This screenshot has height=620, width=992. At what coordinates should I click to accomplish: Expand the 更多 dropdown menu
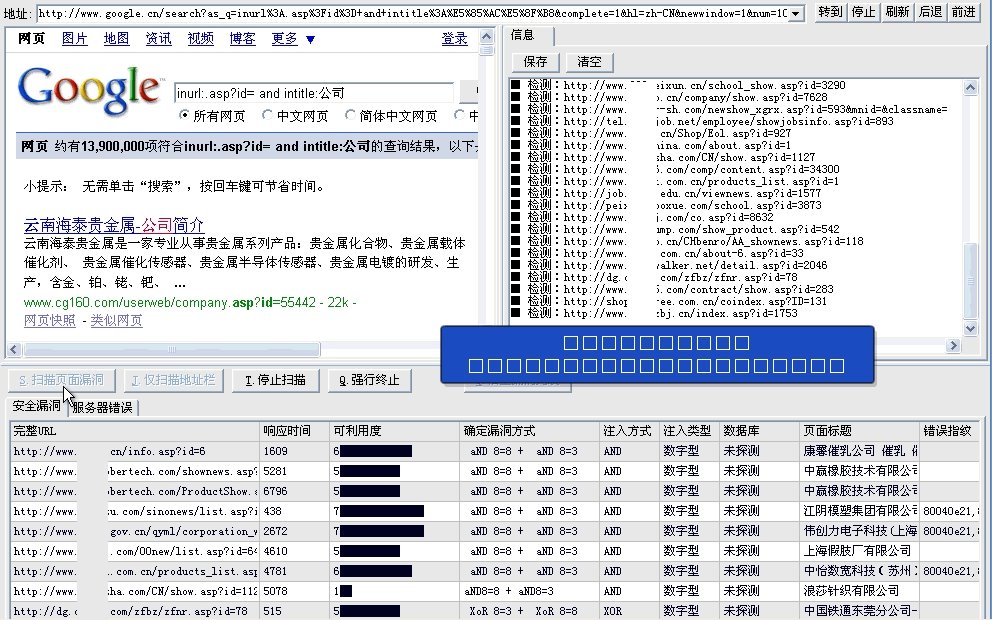pyautogui.click(x=292, y=39)
